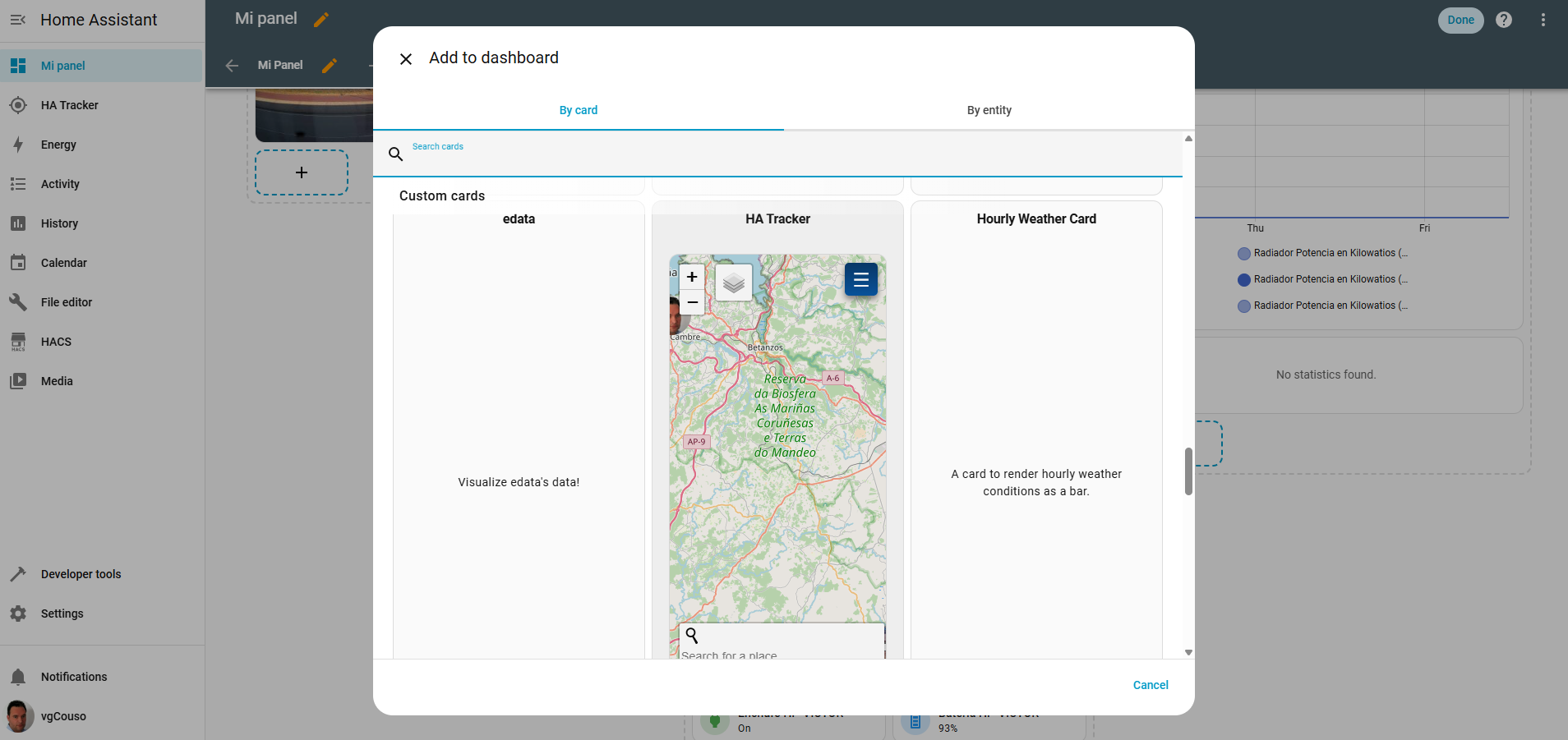
Task: Open the Calendar panel
Action: click(101, 263)
